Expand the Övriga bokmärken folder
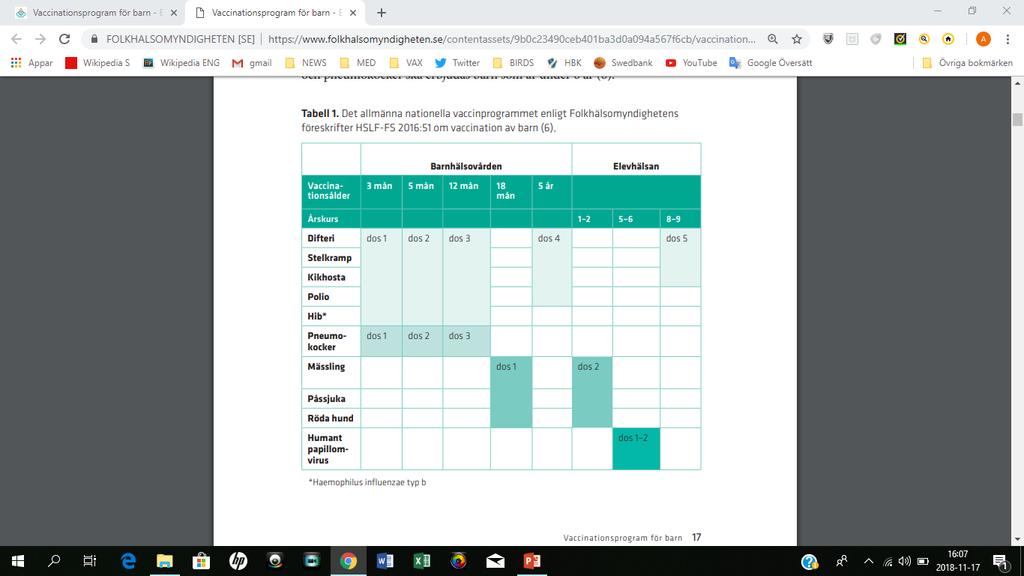 pyautogui.click(x=967, y=63)
